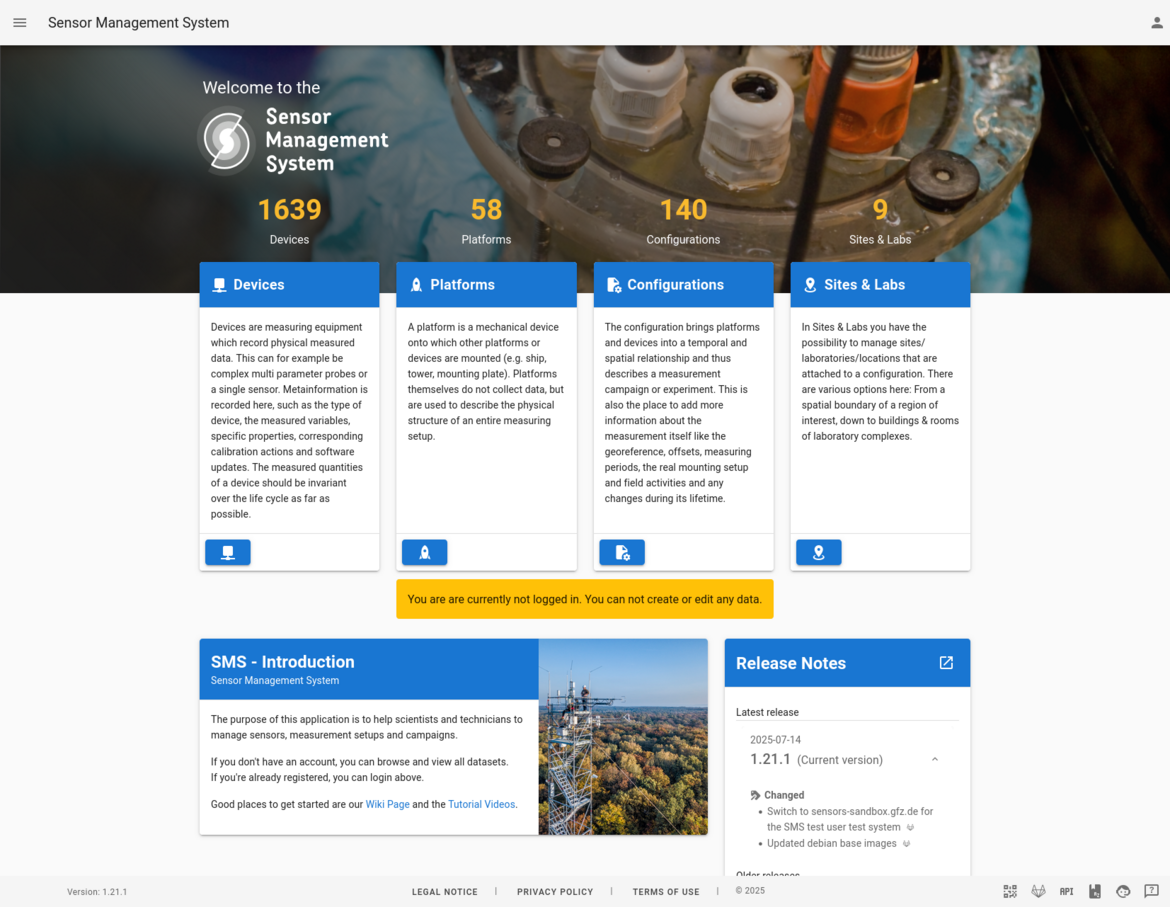This screenshot has height=907, width=1170.
Task: Click the 'SMS - Introduction' card title
Action: 283,662
